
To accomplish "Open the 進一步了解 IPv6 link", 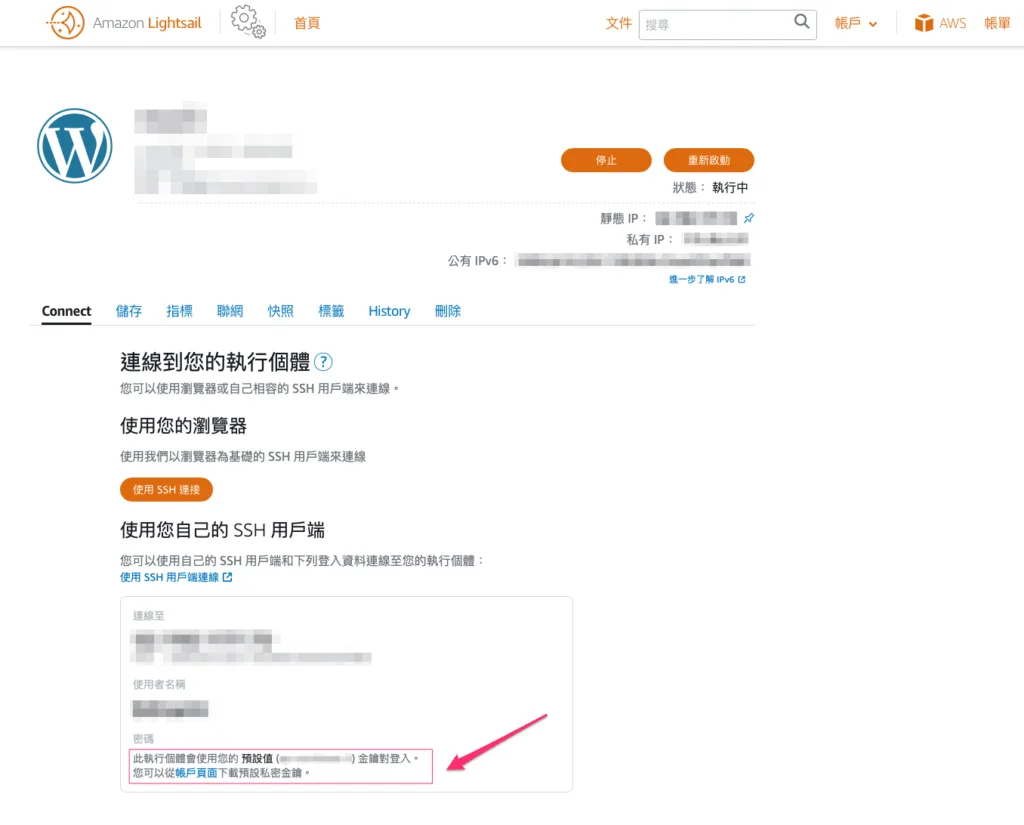I will point(706,280).
